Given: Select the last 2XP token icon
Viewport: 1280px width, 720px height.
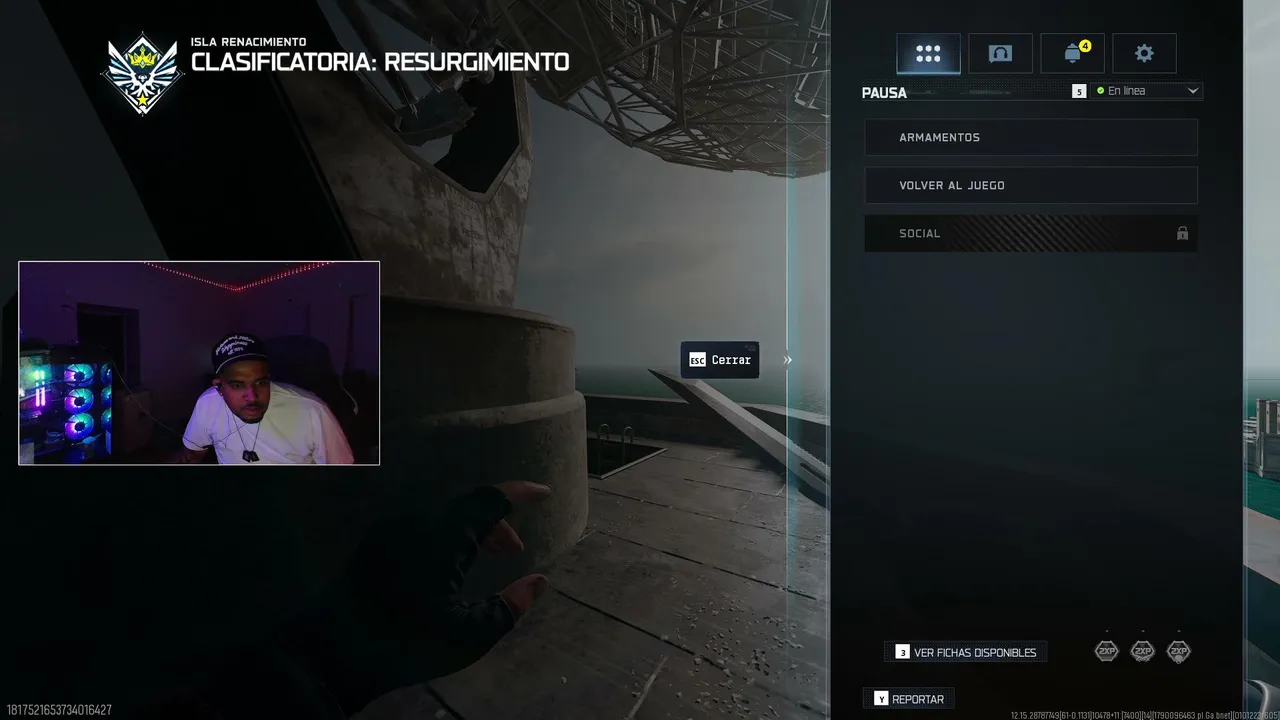Looking at the screenshot, I should (1179, 651).
